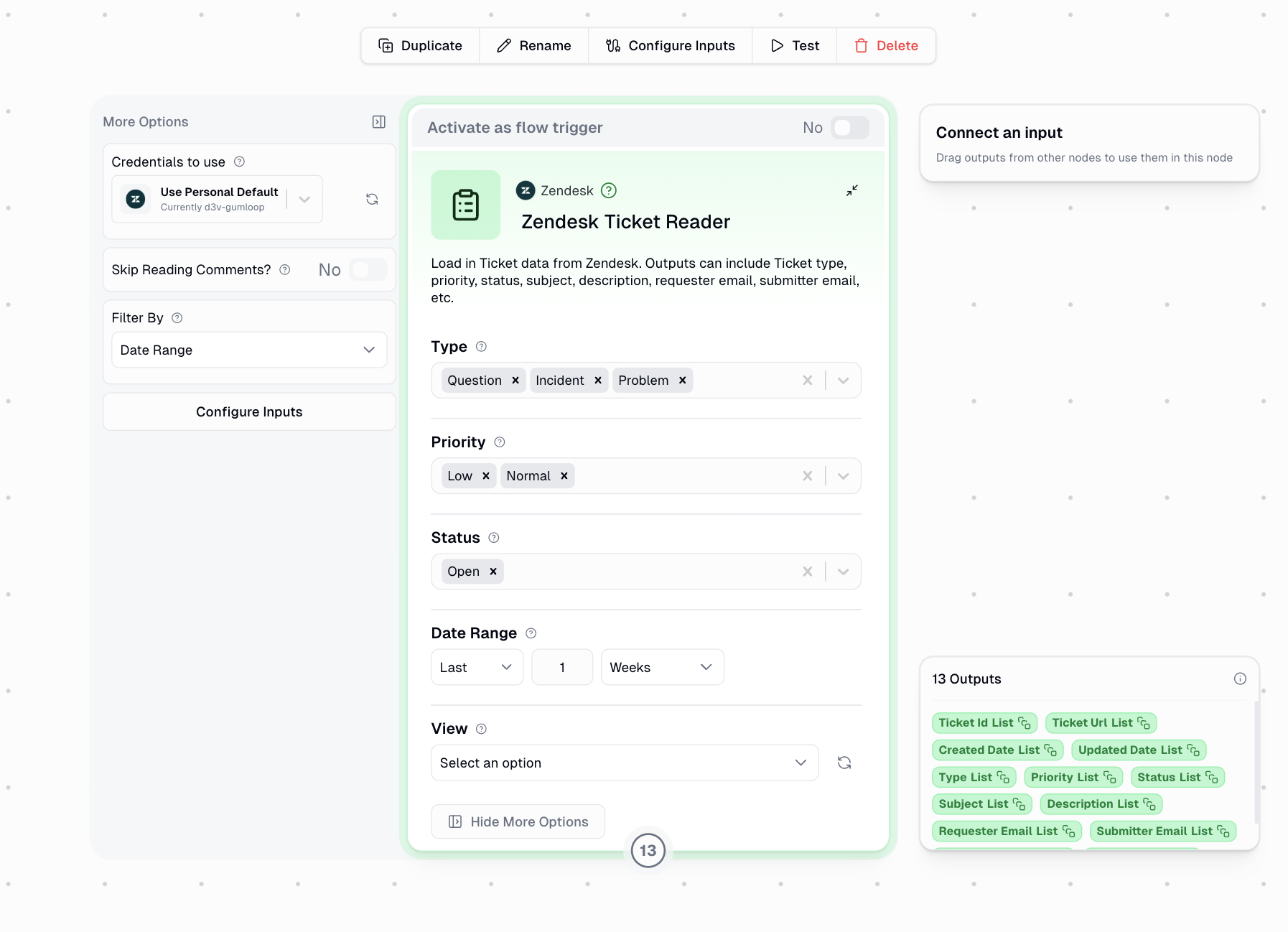Open the Zendesk help tooltip icon
This screenshot has height=932, width=1288.
pos(608,190)
